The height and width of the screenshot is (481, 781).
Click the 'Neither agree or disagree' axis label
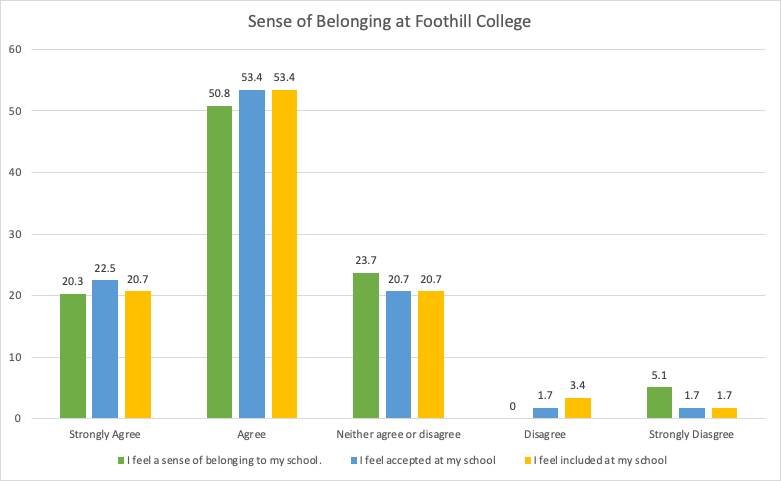click(x=398, y=435)
